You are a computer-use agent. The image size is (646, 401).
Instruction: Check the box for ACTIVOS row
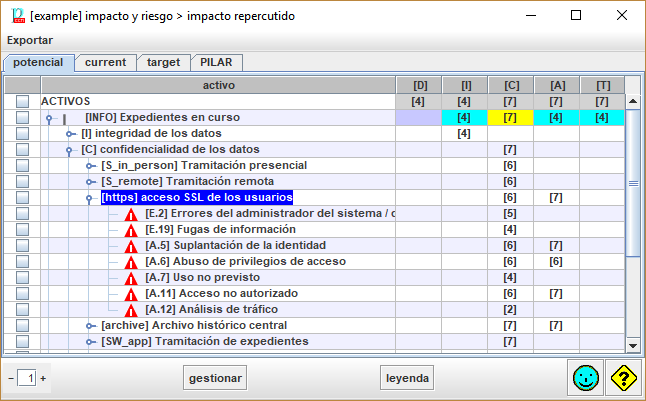(22, 102)
